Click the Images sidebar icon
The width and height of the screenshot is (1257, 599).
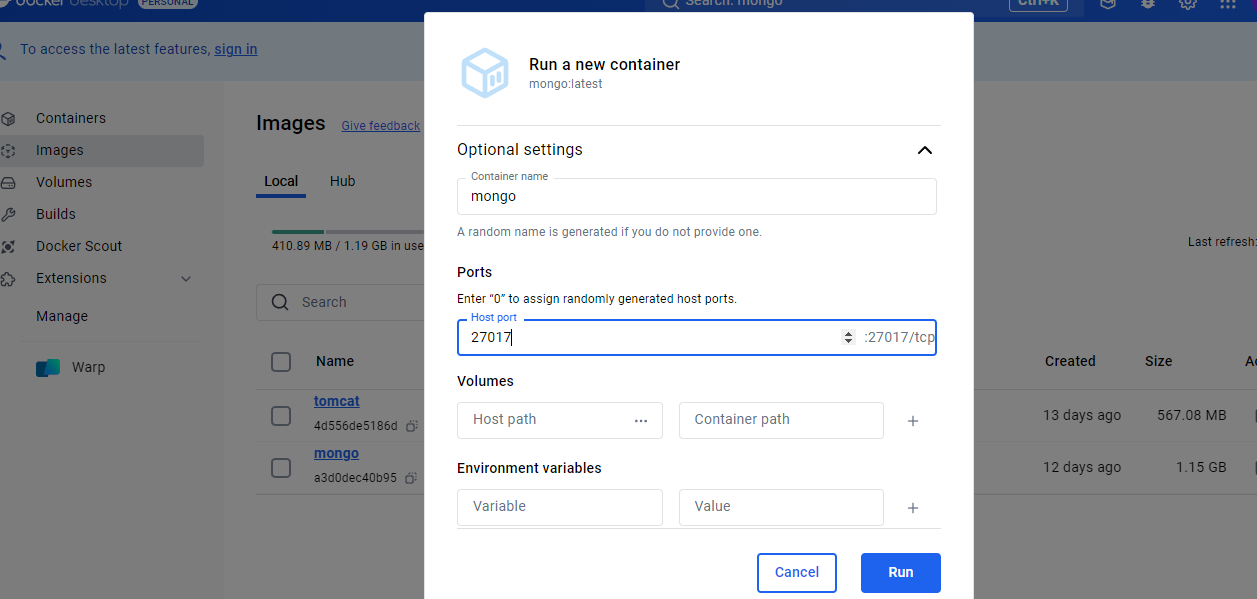tap(8, 151)
